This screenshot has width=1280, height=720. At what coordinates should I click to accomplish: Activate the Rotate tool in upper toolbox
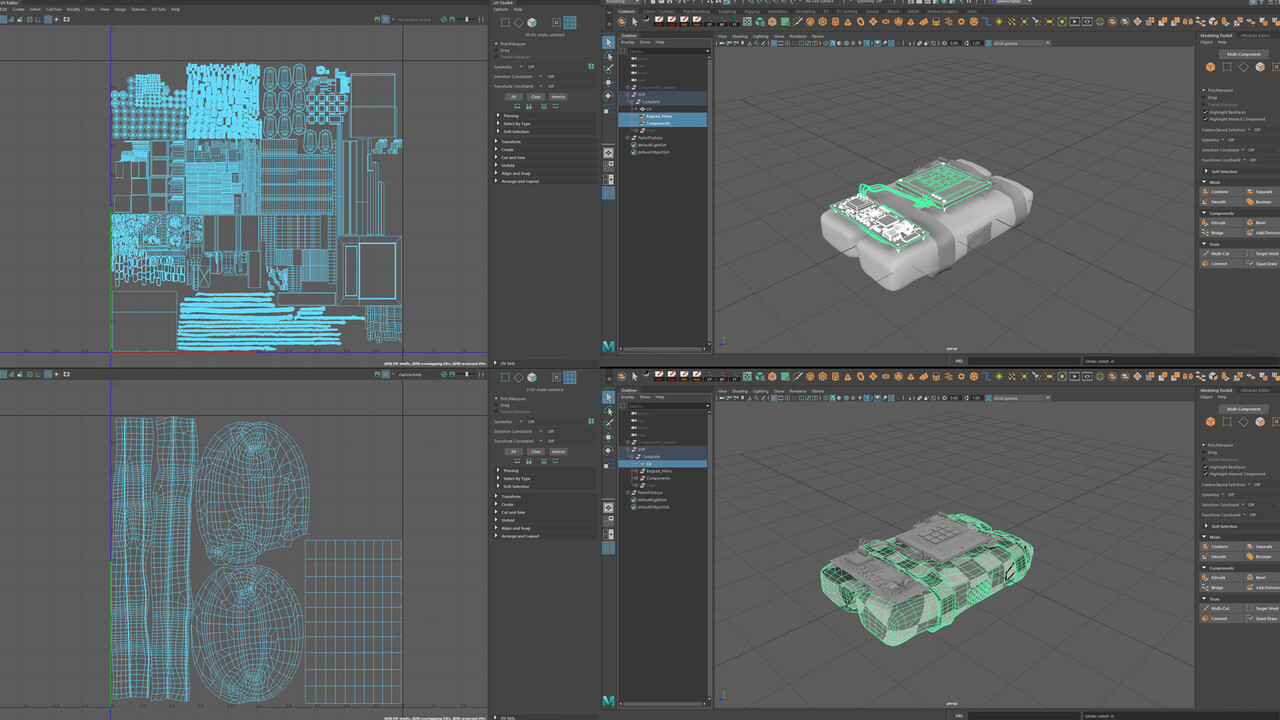(609, 95)
